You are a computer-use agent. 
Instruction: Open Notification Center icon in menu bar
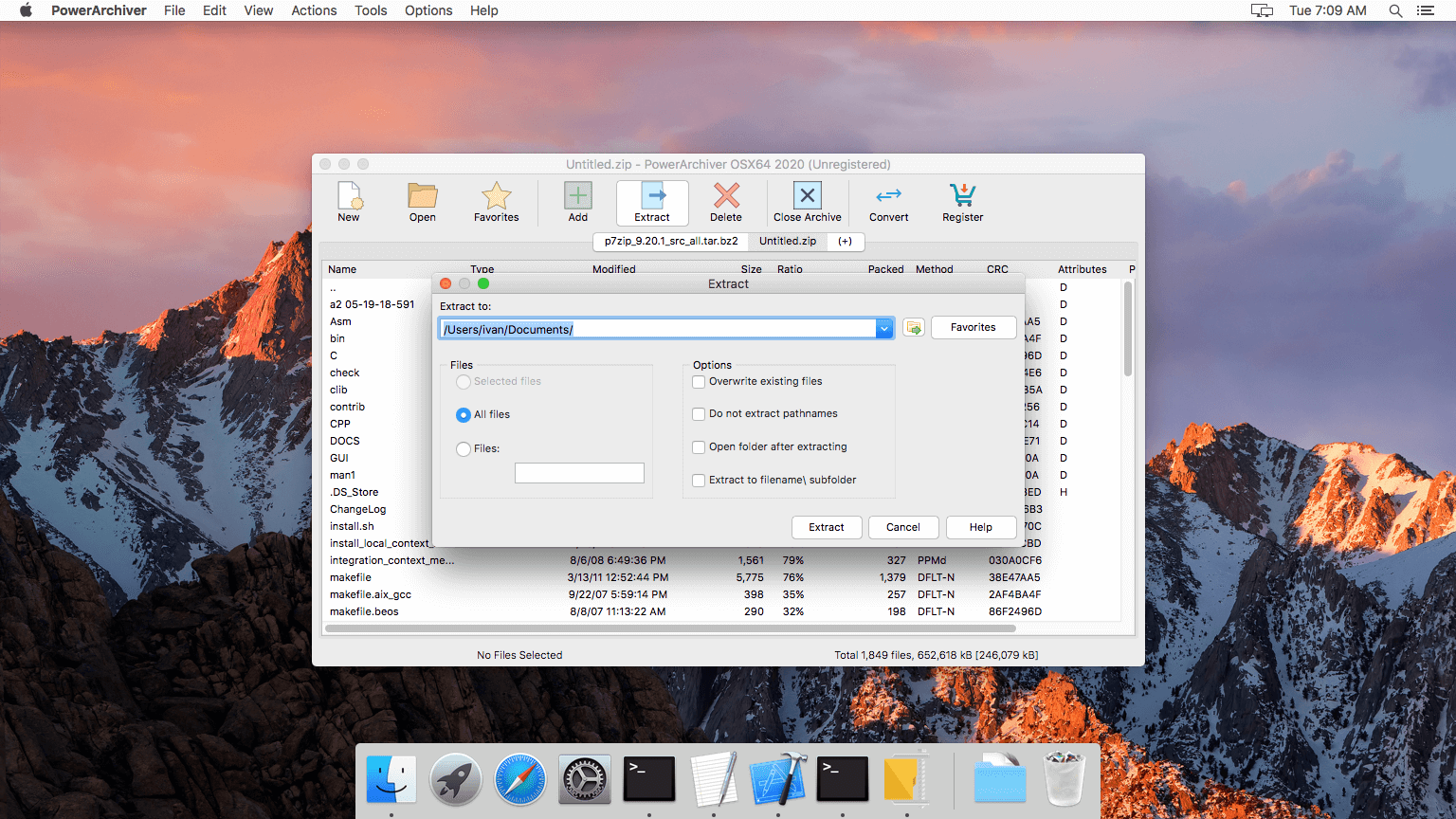(1426, 10)
